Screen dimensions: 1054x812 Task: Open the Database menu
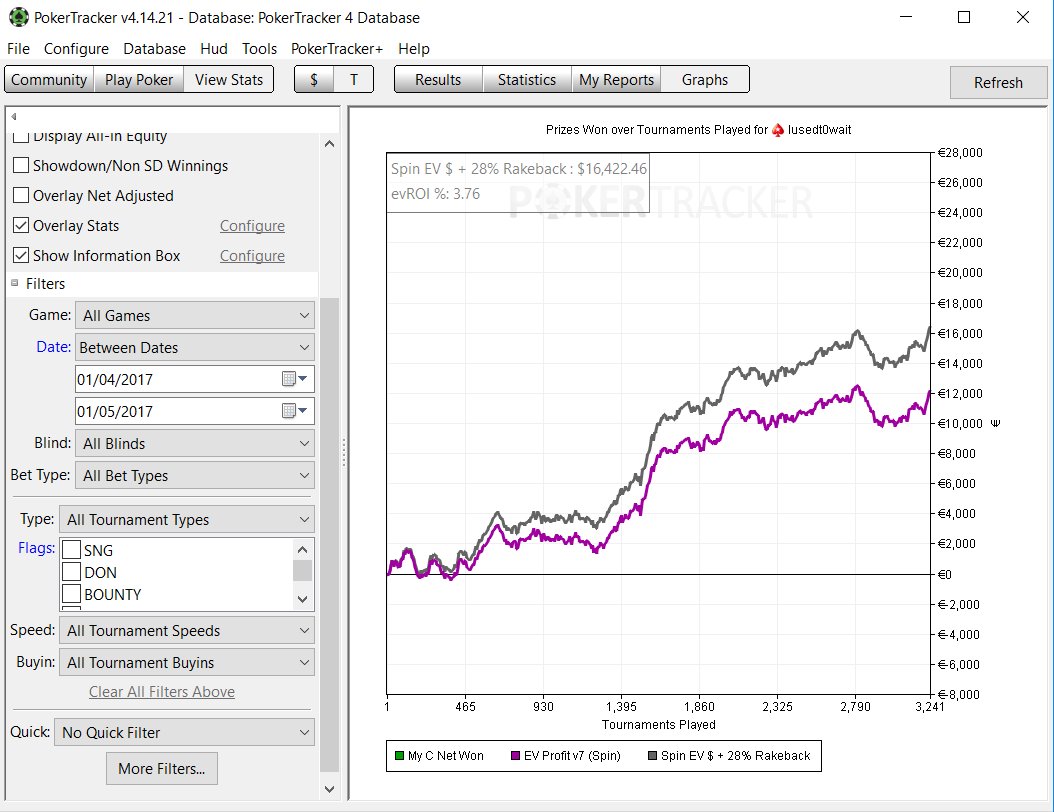[154, 48]
